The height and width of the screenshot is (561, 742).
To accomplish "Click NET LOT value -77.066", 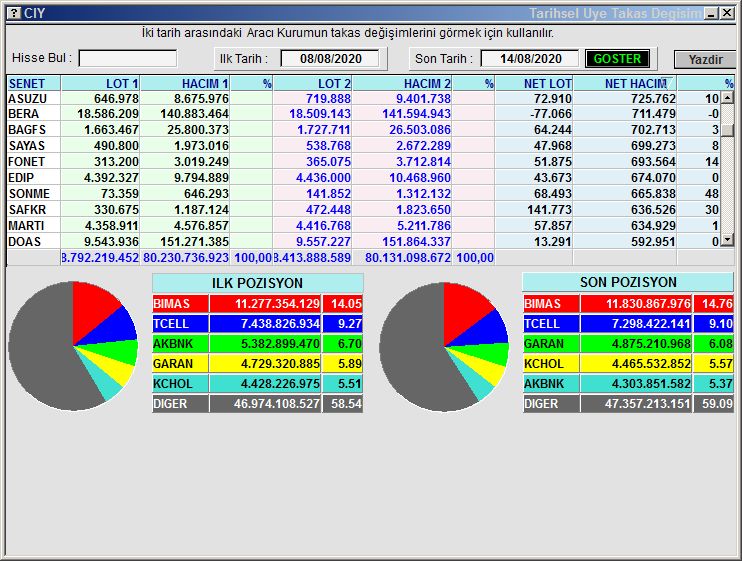I will (550, 114).
